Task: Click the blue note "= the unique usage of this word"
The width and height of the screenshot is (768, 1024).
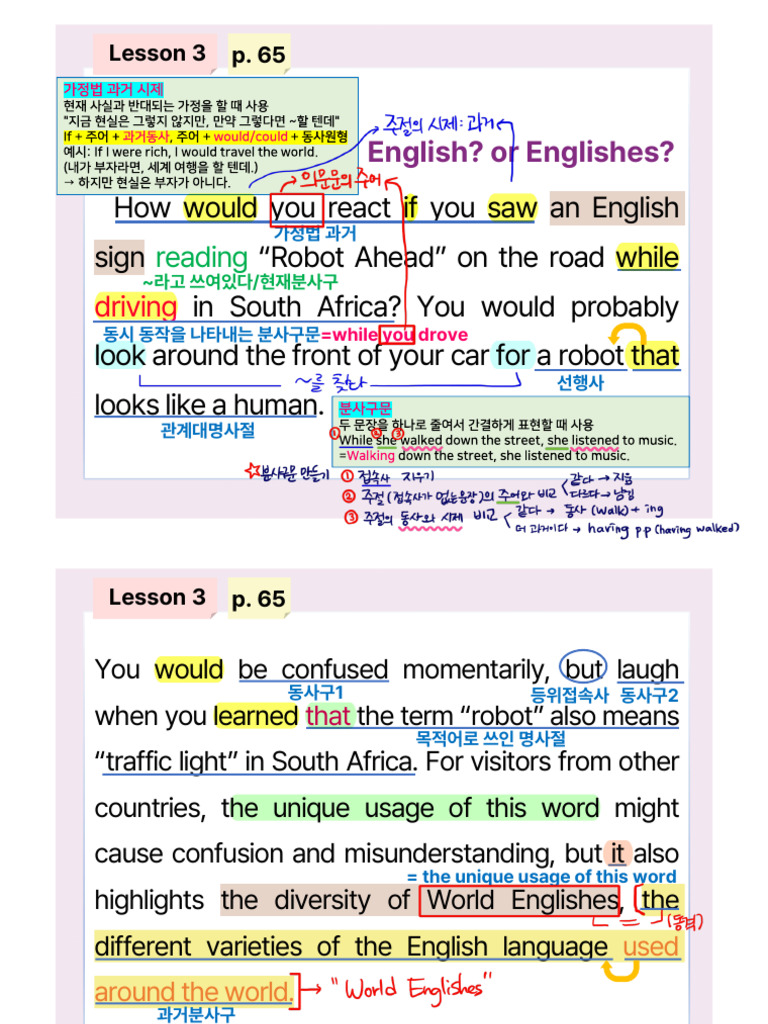Action: point(541,876)
